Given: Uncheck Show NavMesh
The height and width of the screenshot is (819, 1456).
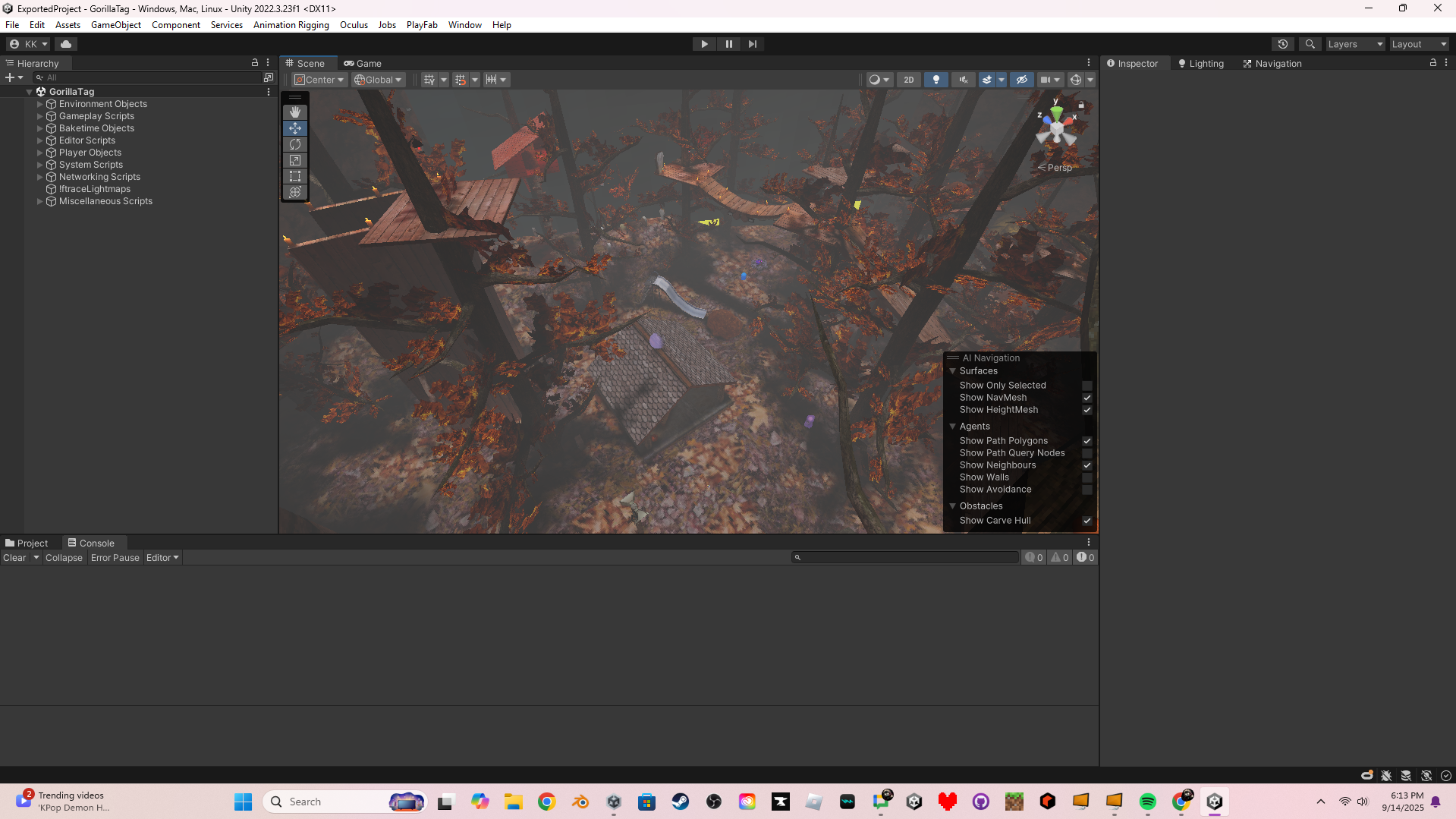Looking at the screenshot, I should 1087,398.
